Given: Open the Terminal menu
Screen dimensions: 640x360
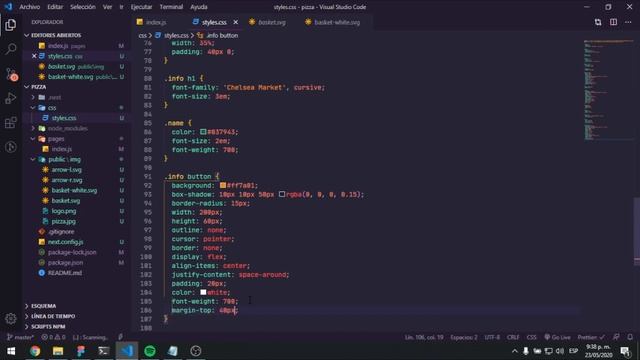Looking at the screenshot, I should click(171, 7).
